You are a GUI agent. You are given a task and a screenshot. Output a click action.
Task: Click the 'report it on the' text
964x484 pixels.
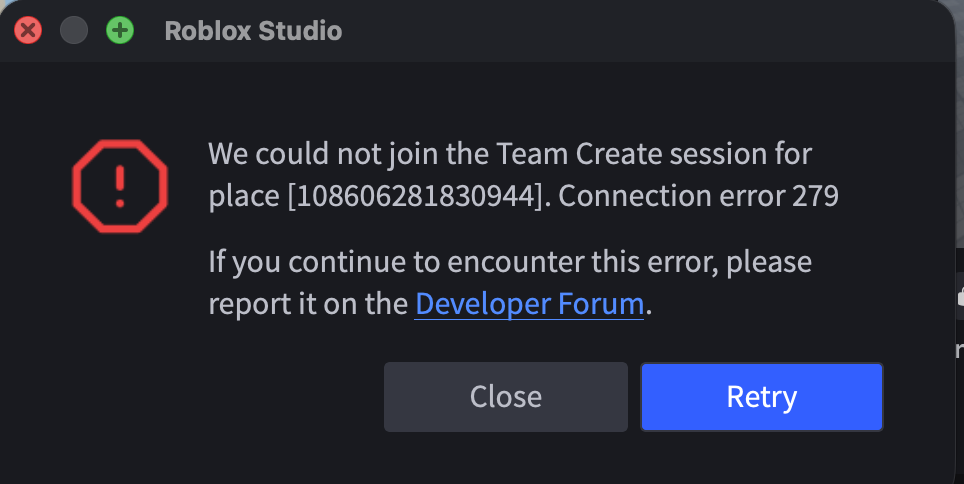(308, 304)
